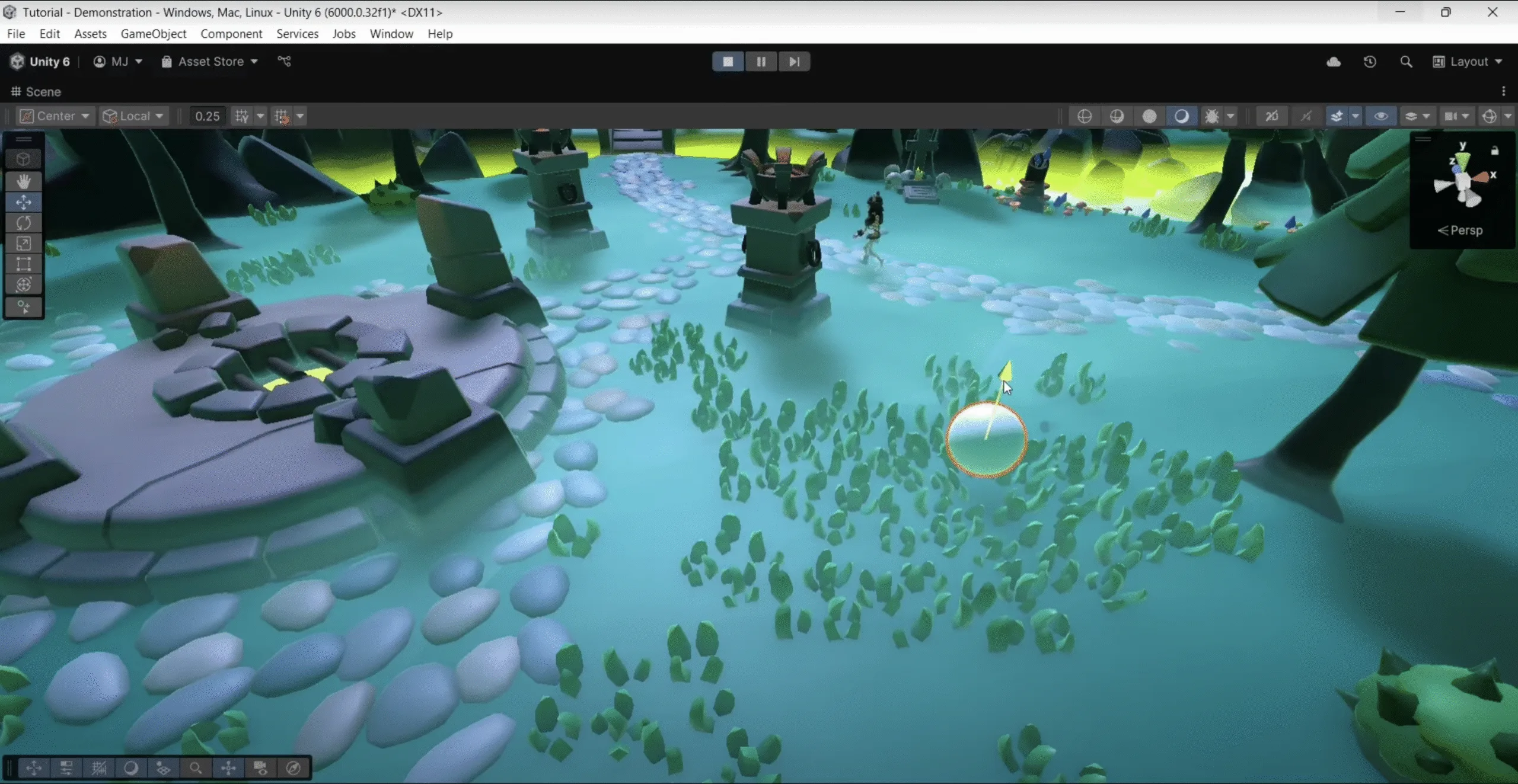This screenshot has width=1518, height=784.
Task: Open the Window menu
Action: [x=391, y=34]
